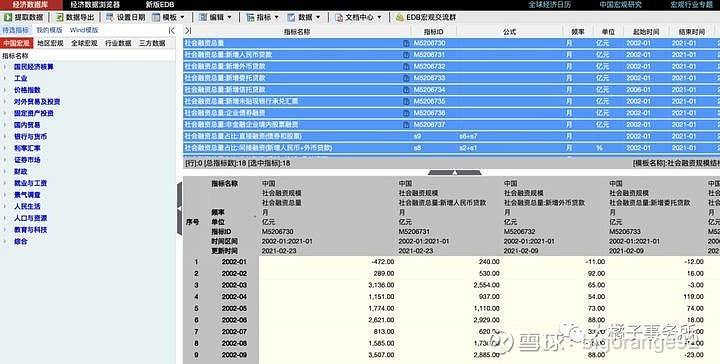Select the 行业数据 category tab
This screenshot has height=364, width=720.
(118, 43)
